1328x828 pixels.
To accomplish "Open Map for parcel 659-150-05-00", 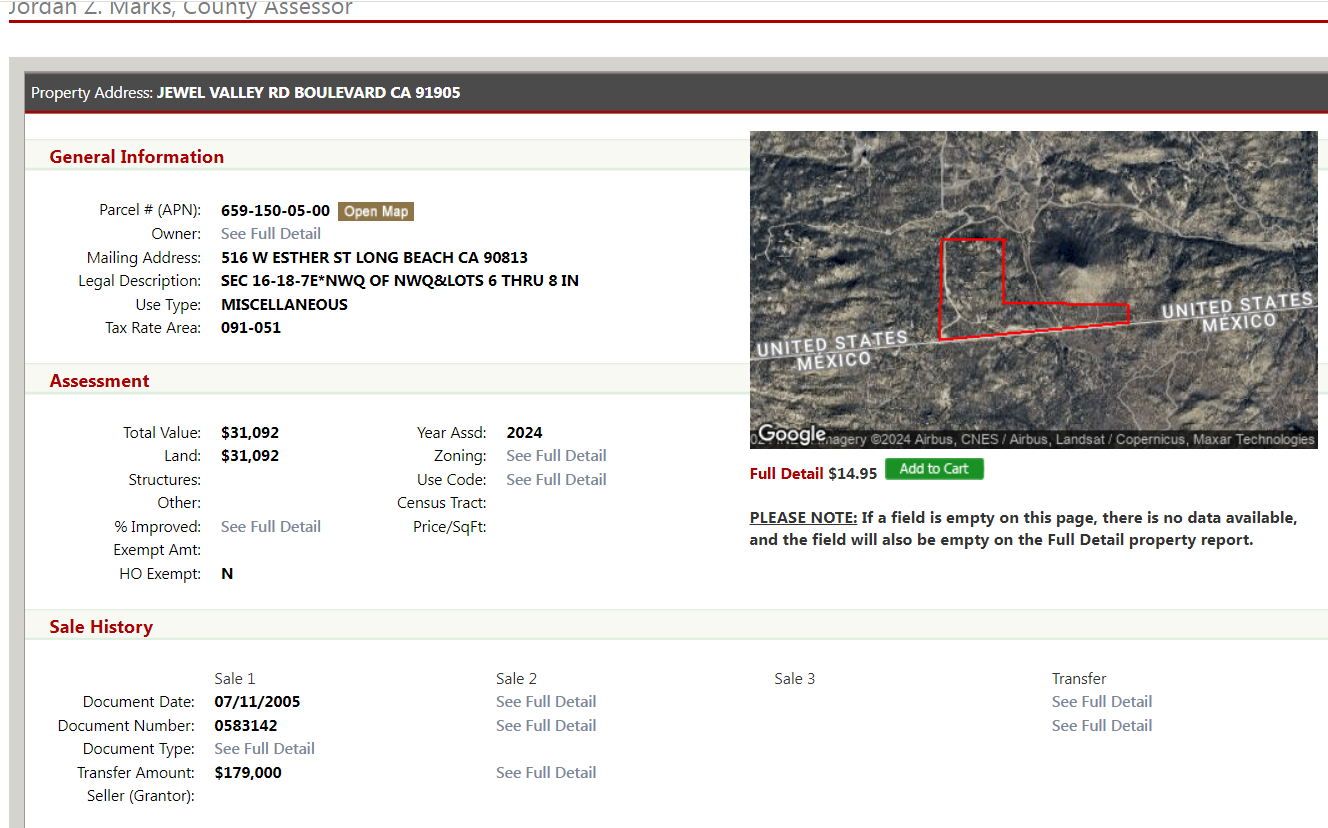I will 376,211.
